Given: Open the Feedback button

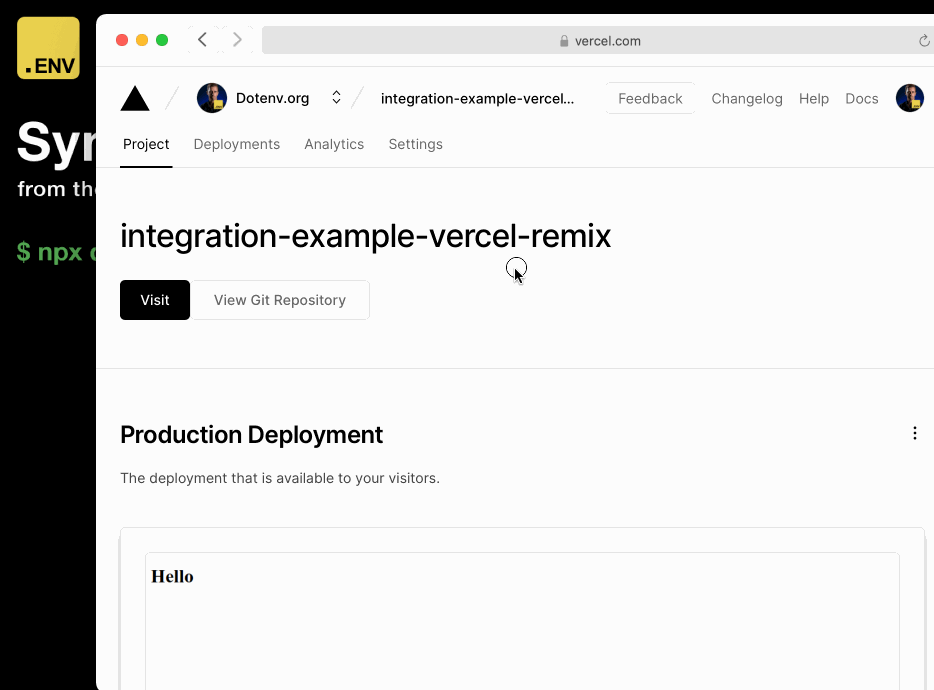Looking at the screenshot, I should pos(650,98).
